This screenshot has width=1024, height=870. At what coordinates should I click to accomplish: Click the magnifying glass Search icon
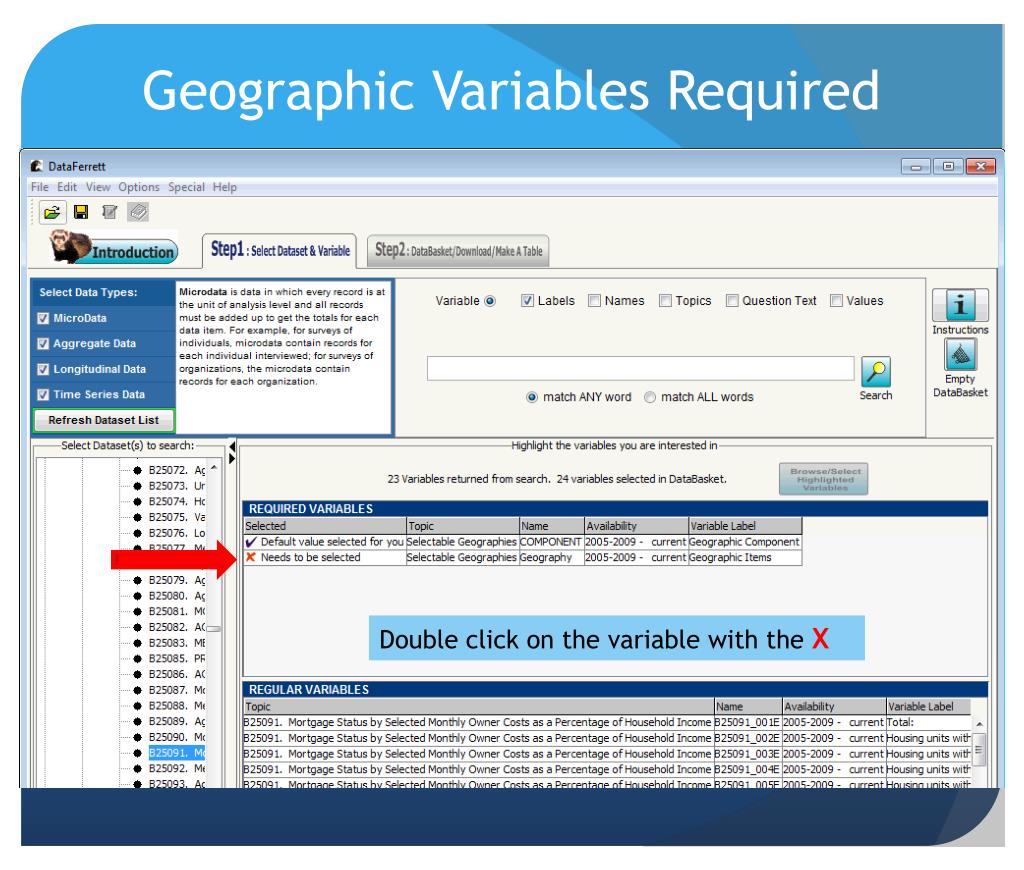[876, 372]
